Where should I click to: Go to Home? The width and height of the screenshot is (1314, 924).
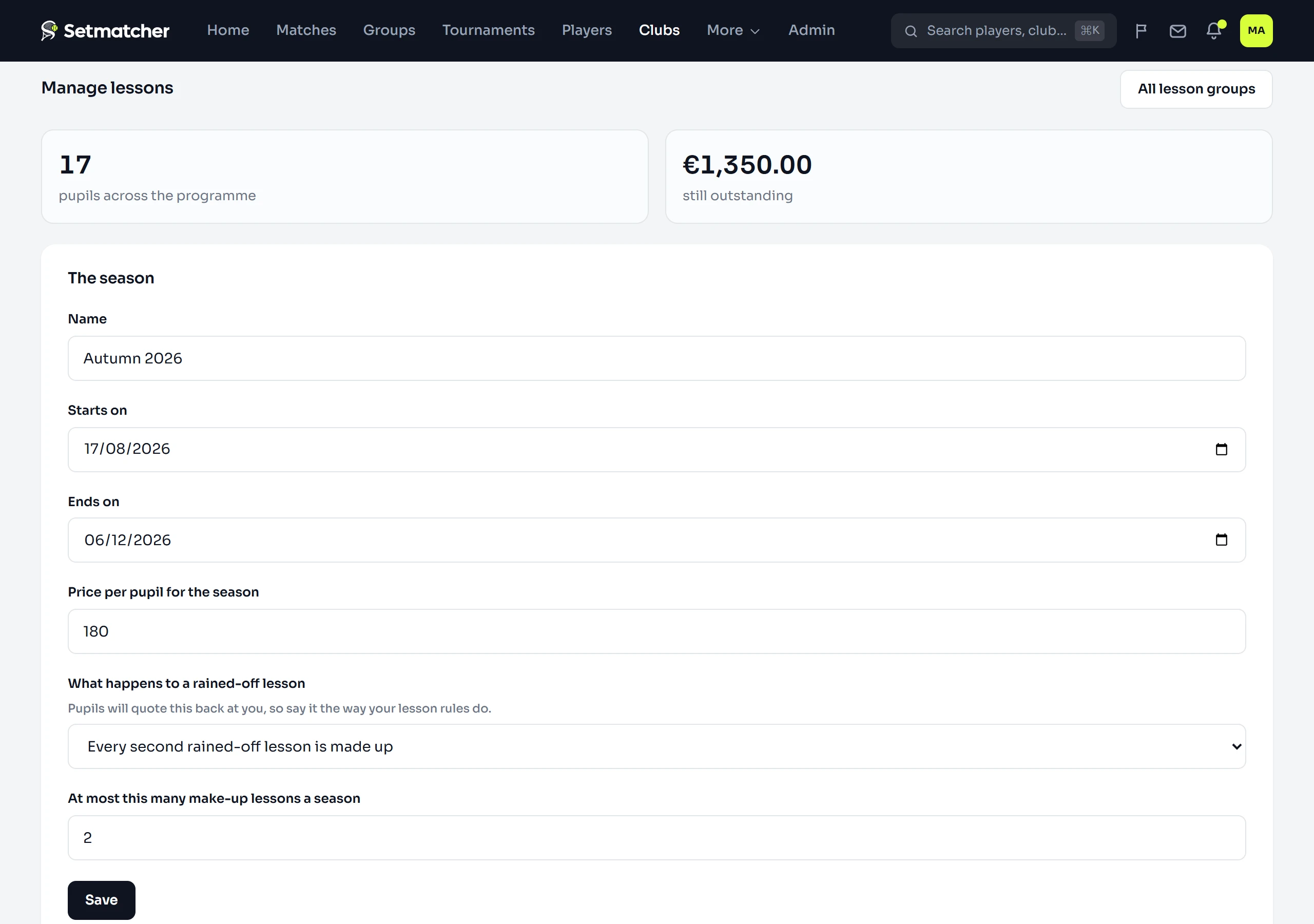point(228,30)
